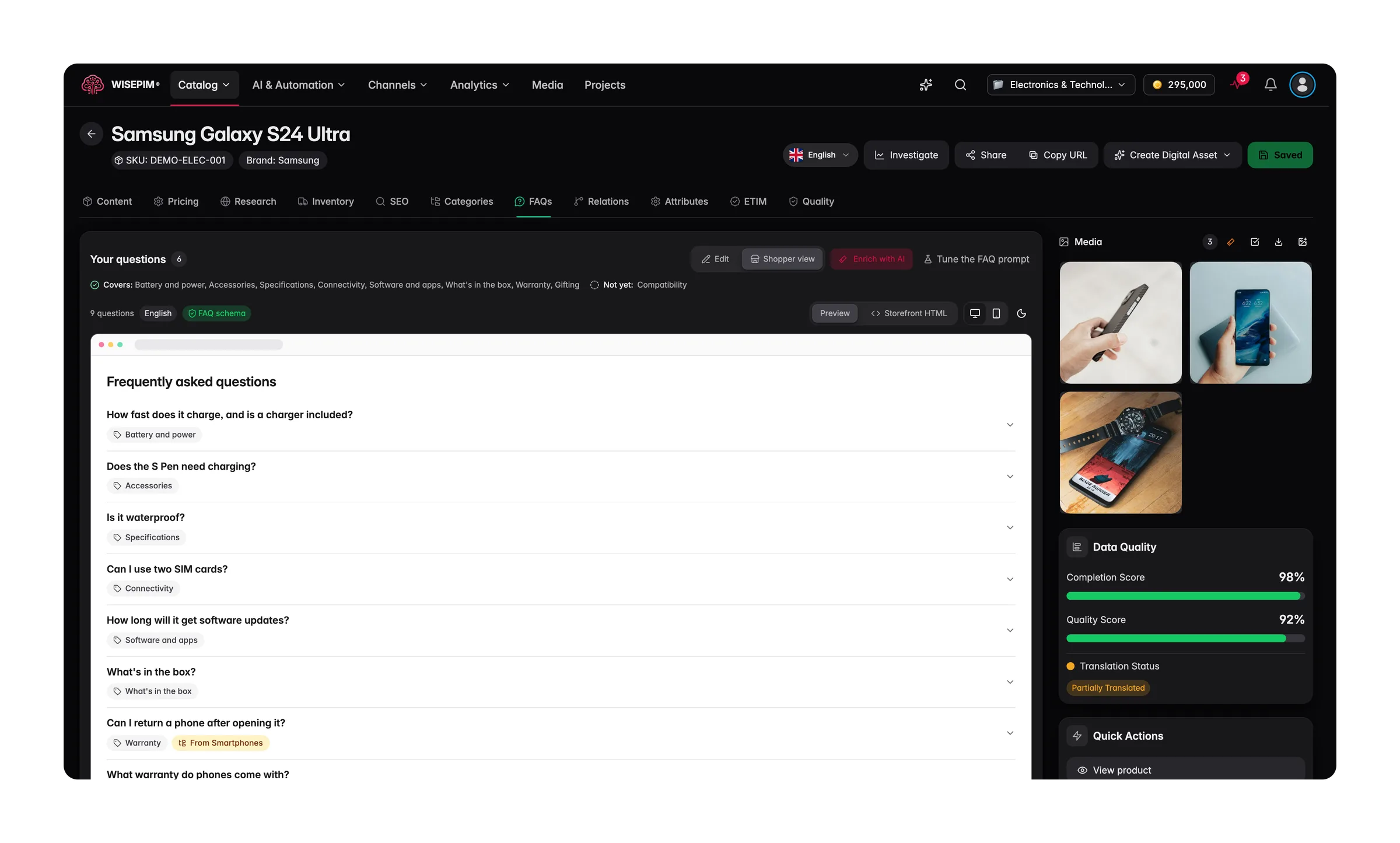The height and width of the screenshot is (843, 1400).
Task: Click Enrich with AI button
Action: pos(871,259)
